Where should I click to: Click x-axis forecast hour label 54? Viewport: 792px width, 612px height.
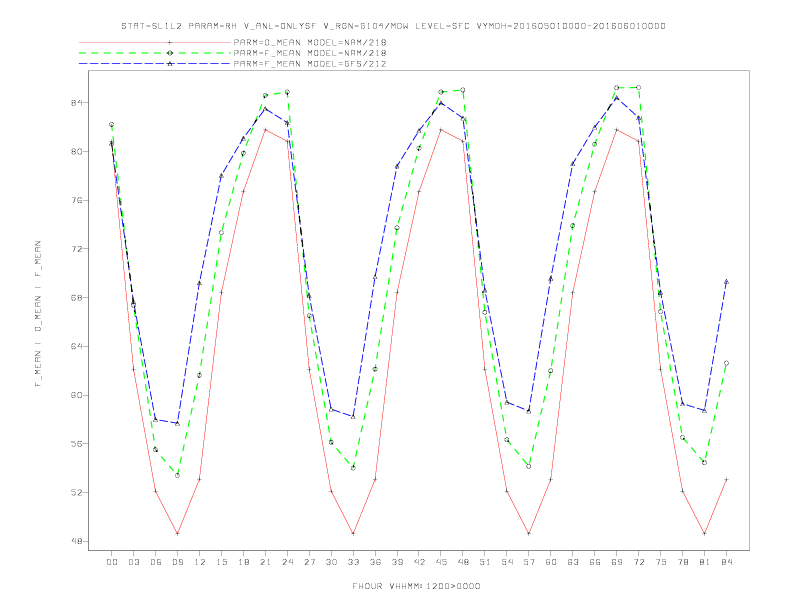point(507,562)
